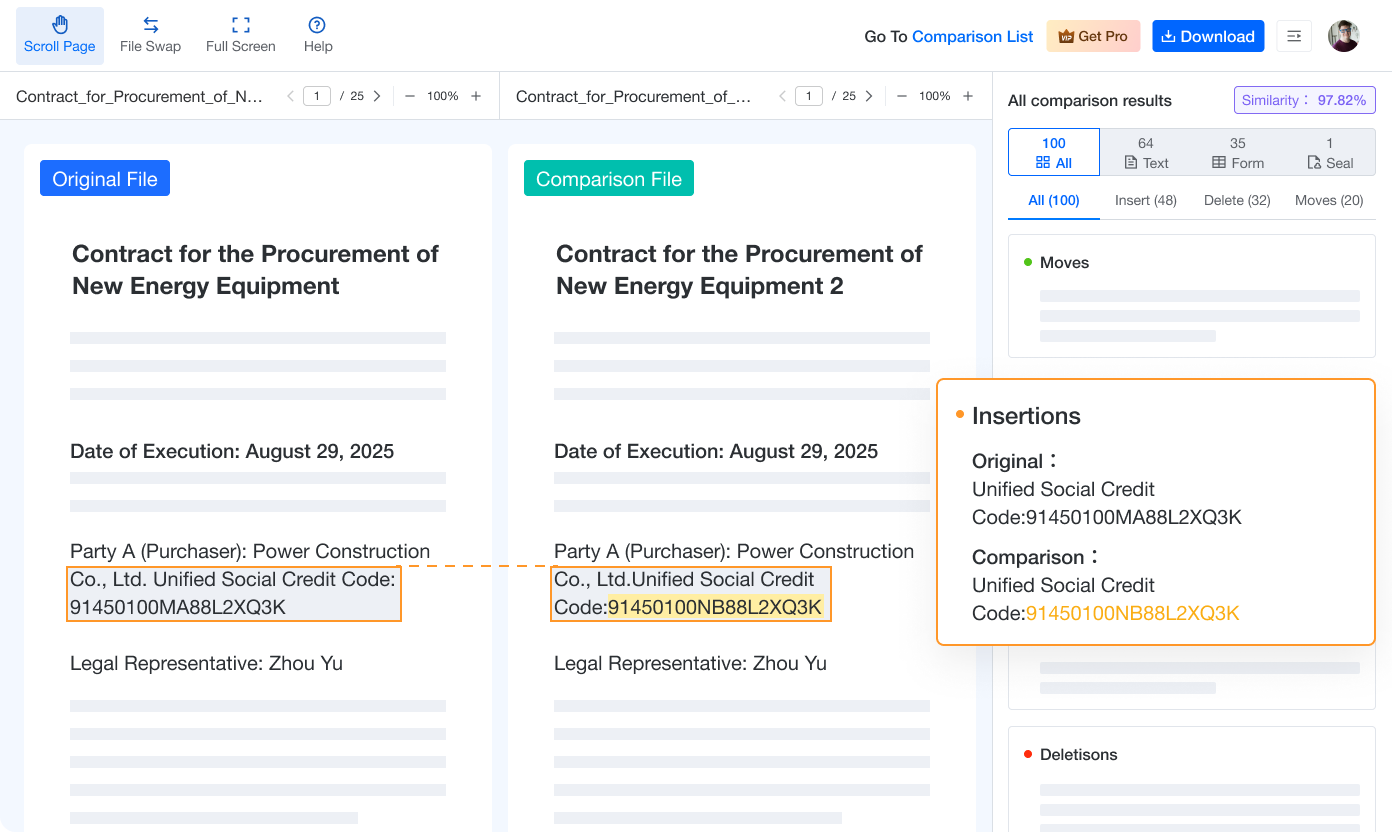Zoom out the original file
This screenshot has width=1392, height=832.
coord(410,96)
